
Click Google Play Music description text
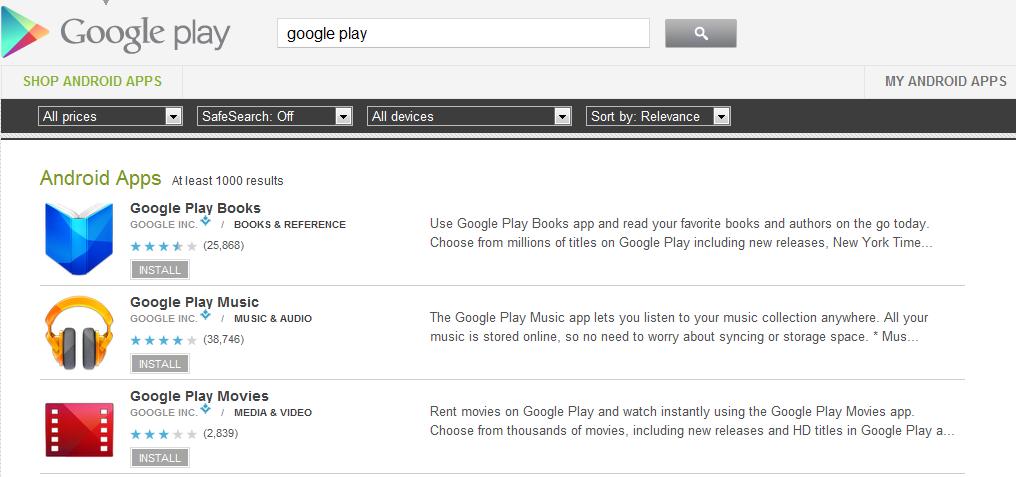[679, 327]
